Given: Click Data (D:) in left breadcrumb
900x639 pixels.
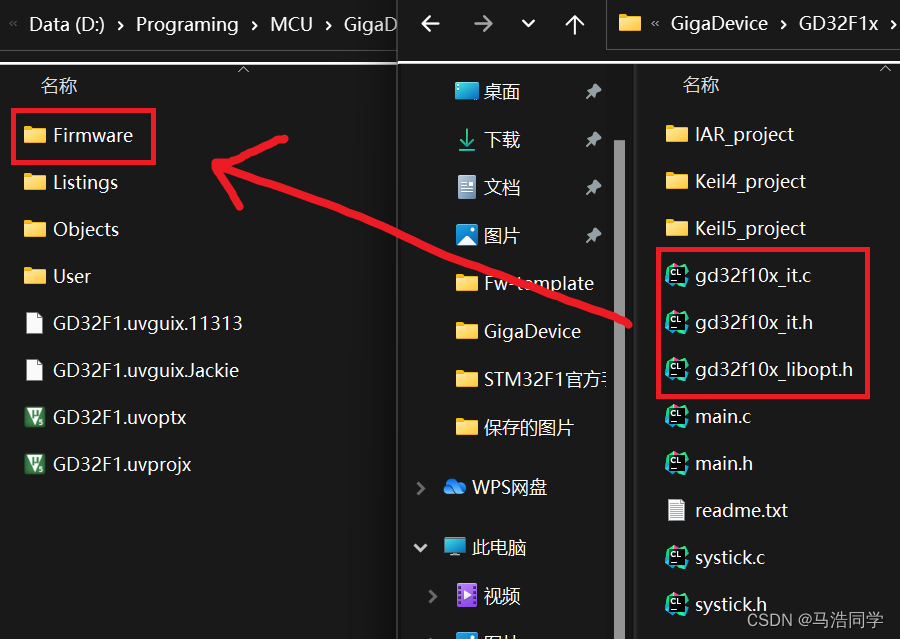Looking at the screenshot, I should pos(67,24).
